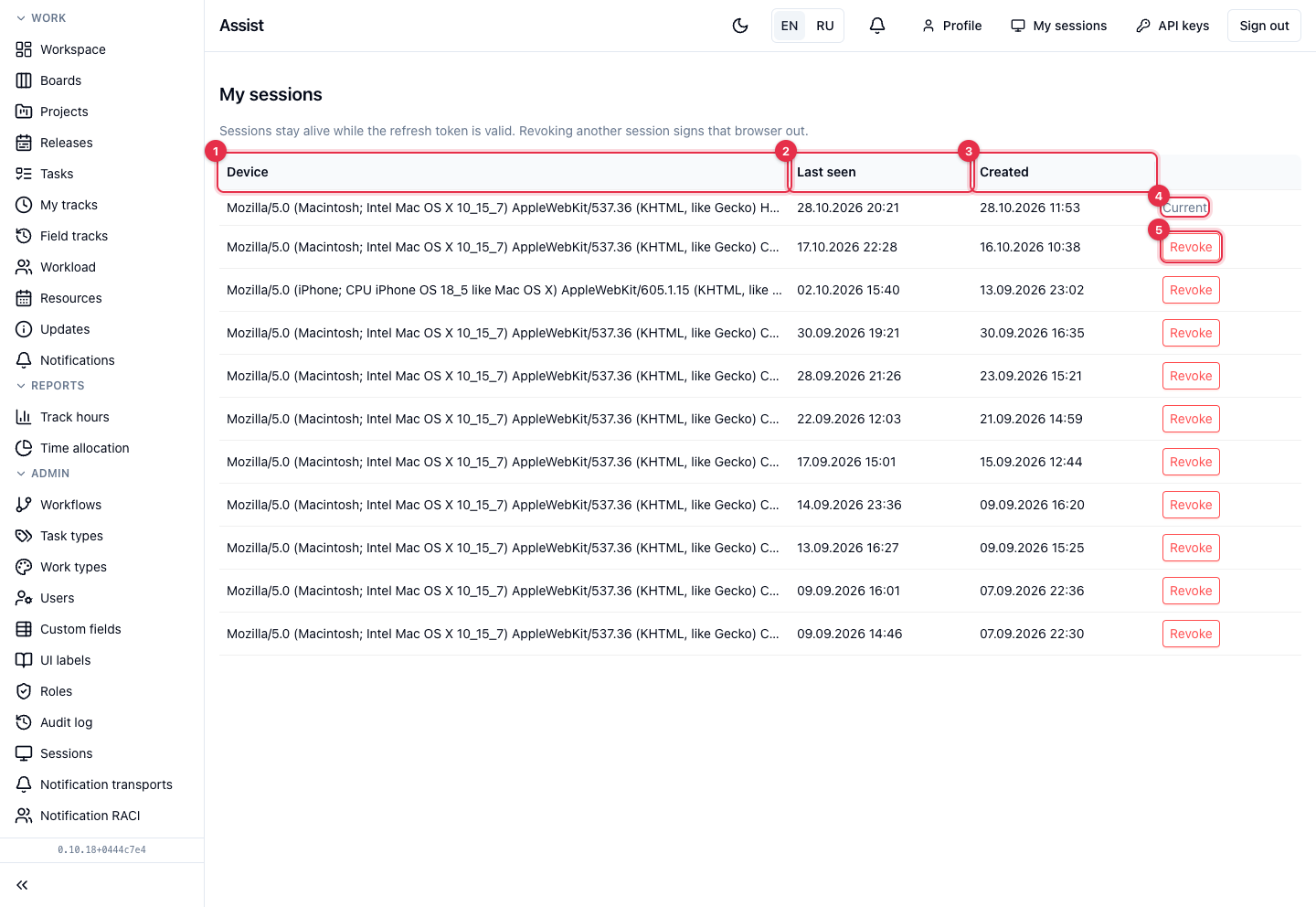1316x907 pixels.
Task: Click the Tasks list icon
Action: coord(24,174)
